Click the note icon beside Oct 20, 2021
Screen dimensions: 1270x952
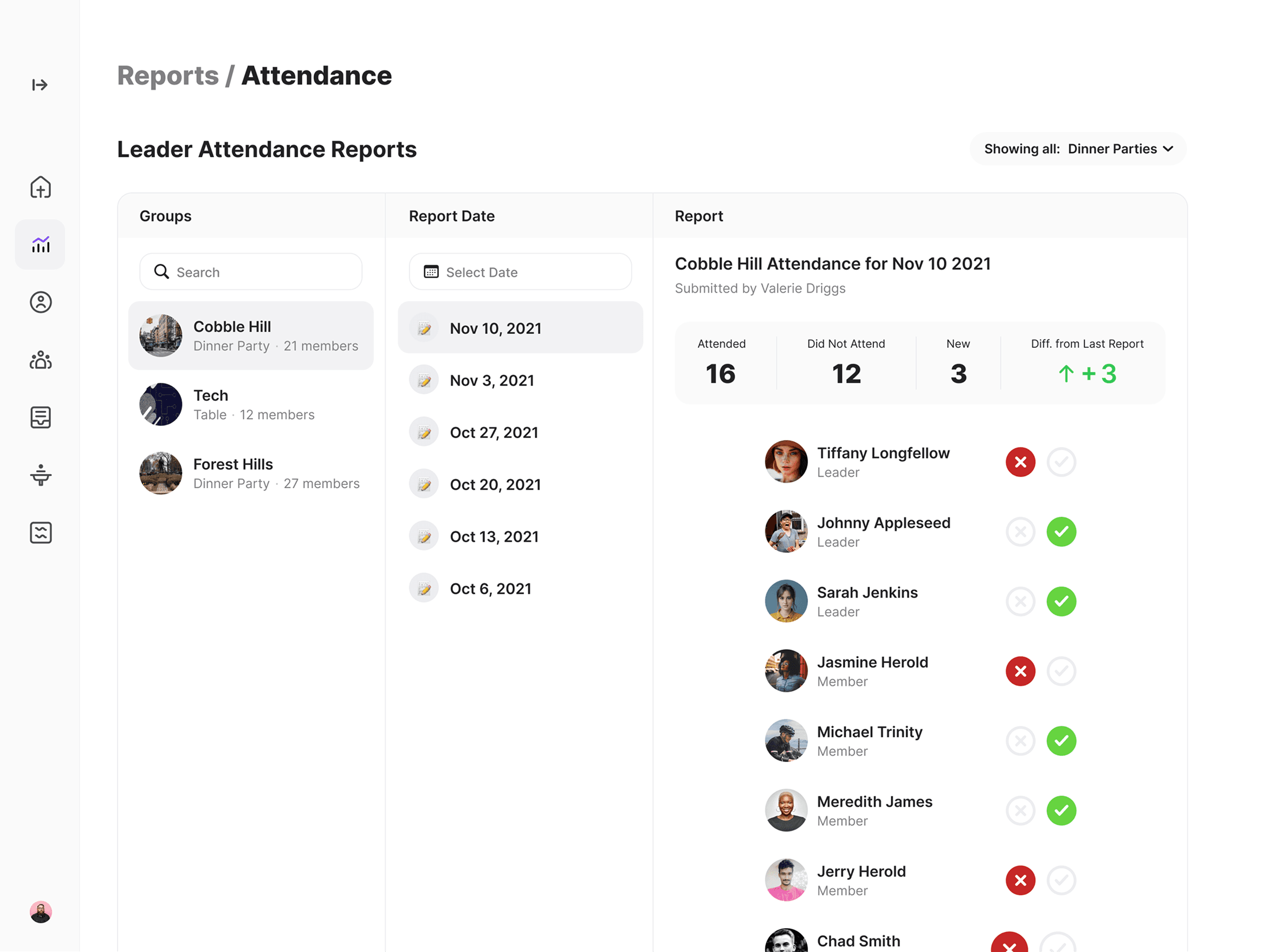pos(424,484)
